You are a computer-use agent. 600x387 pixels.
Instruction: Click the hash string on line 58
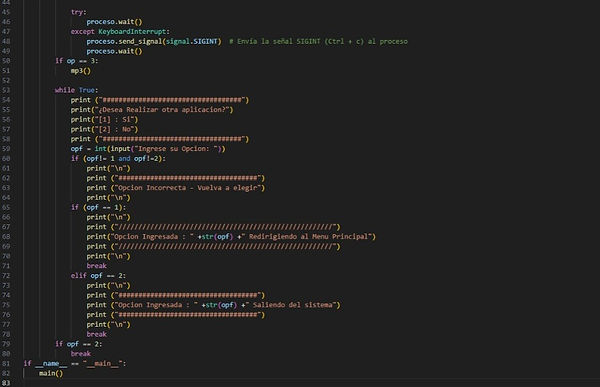[172, 139]
